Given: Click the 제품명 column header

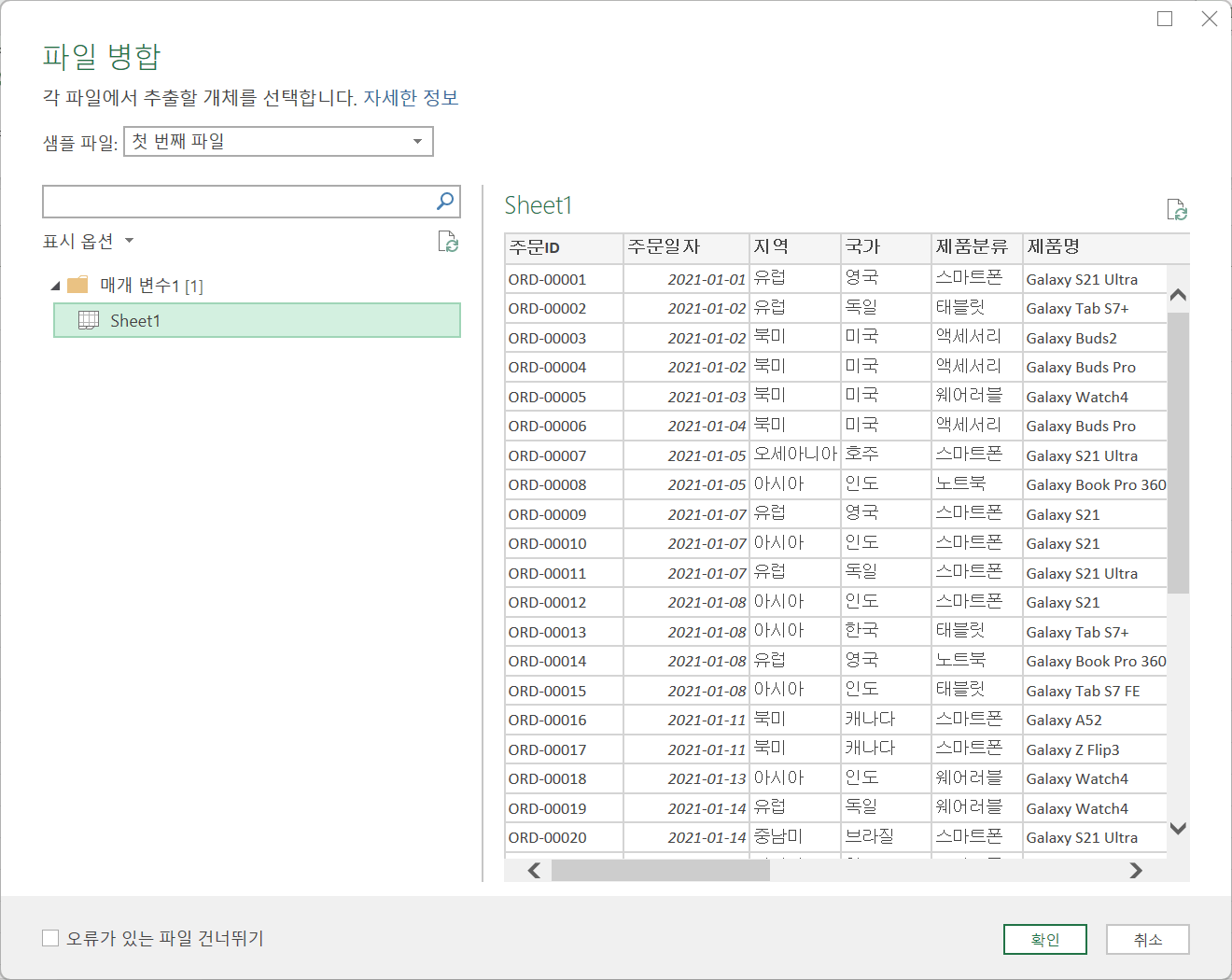Looking at the screenshot, I should tap(1106, 247).
